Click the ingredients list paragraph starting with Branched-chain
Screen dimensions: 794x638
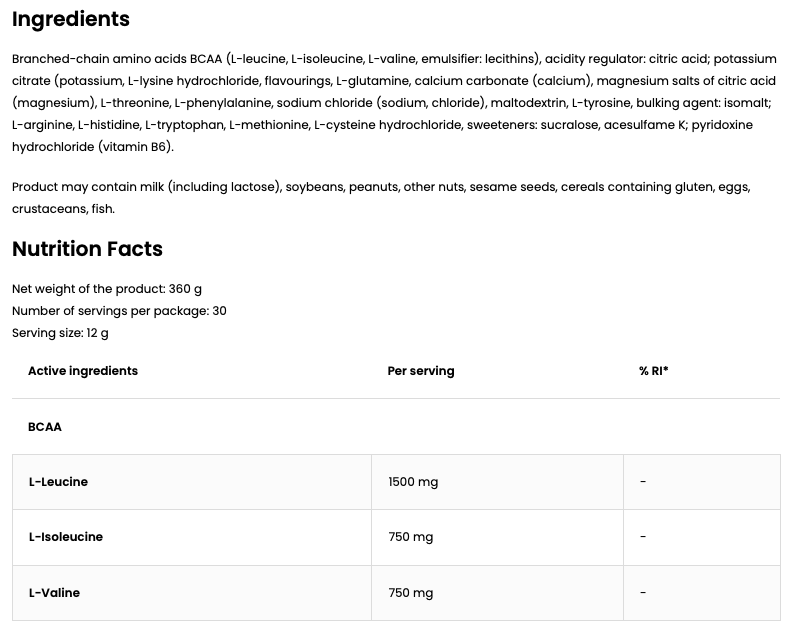[x=394, y=103]
